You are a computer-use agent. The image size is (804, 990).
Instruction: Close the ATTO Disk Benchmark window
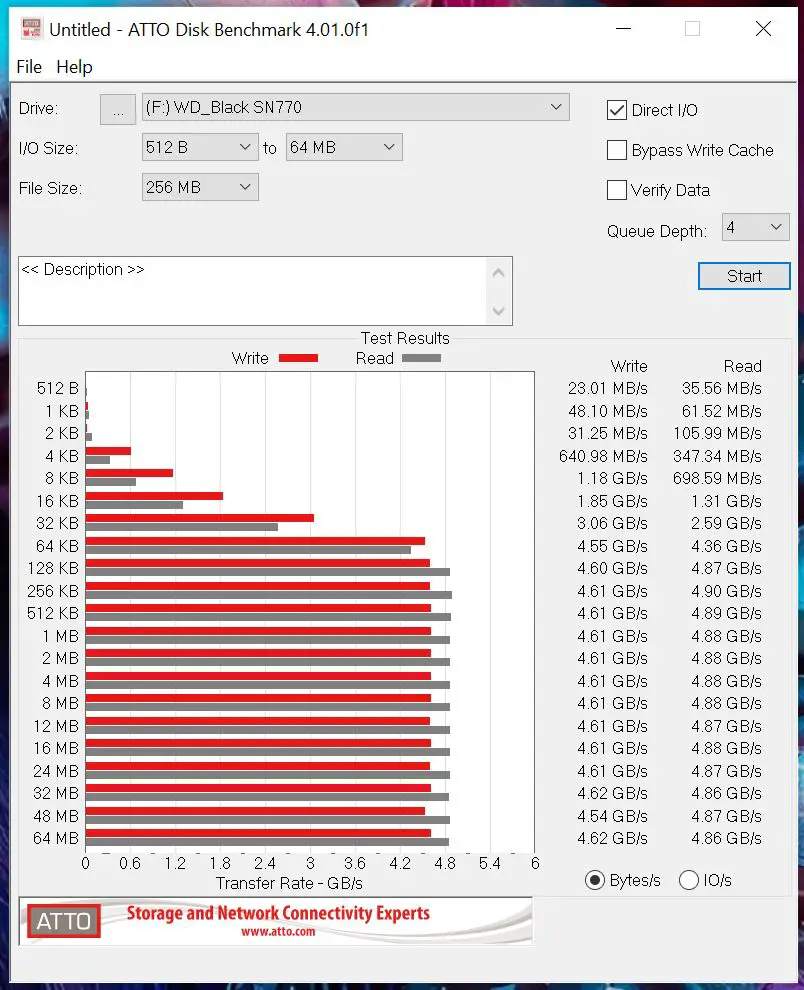(764, 29)
